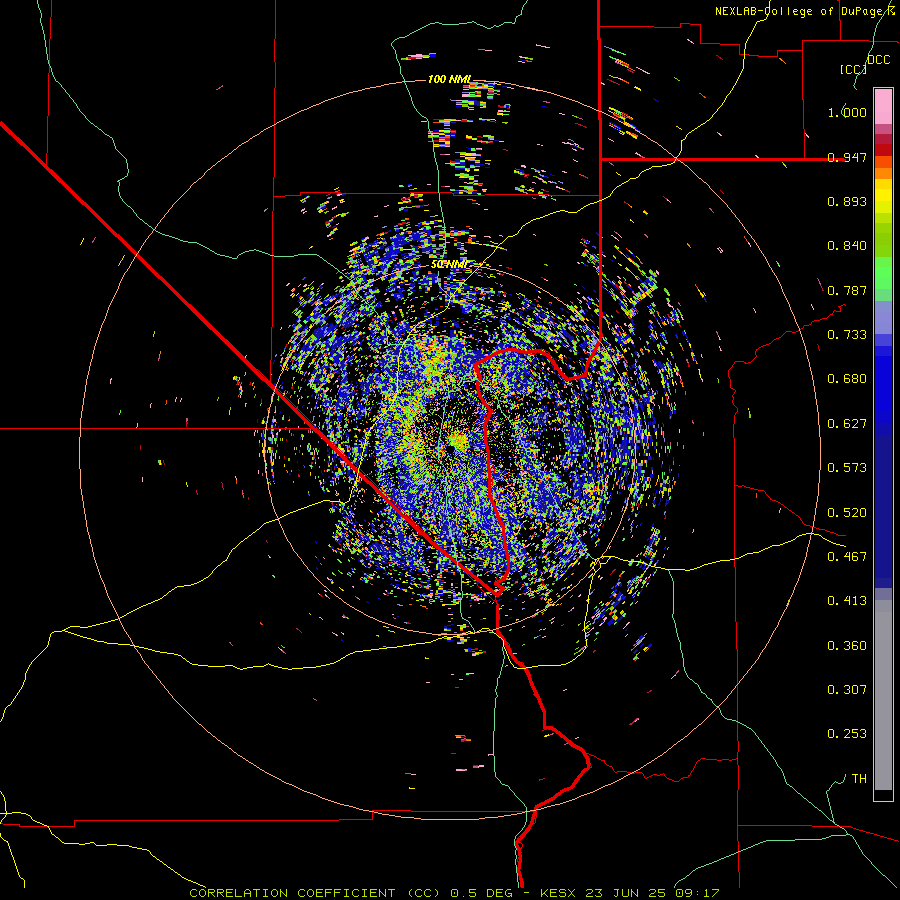Click the 1.000 value on the color scale
900x900 pixels.
[x=847, y=112]
